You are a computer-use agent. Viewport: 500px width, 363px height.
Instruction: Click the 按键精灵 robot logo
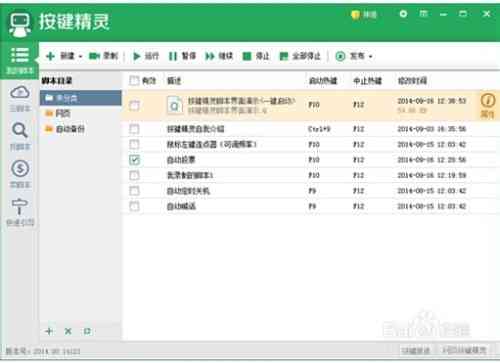pyautogui.click(x=20, y=24)
